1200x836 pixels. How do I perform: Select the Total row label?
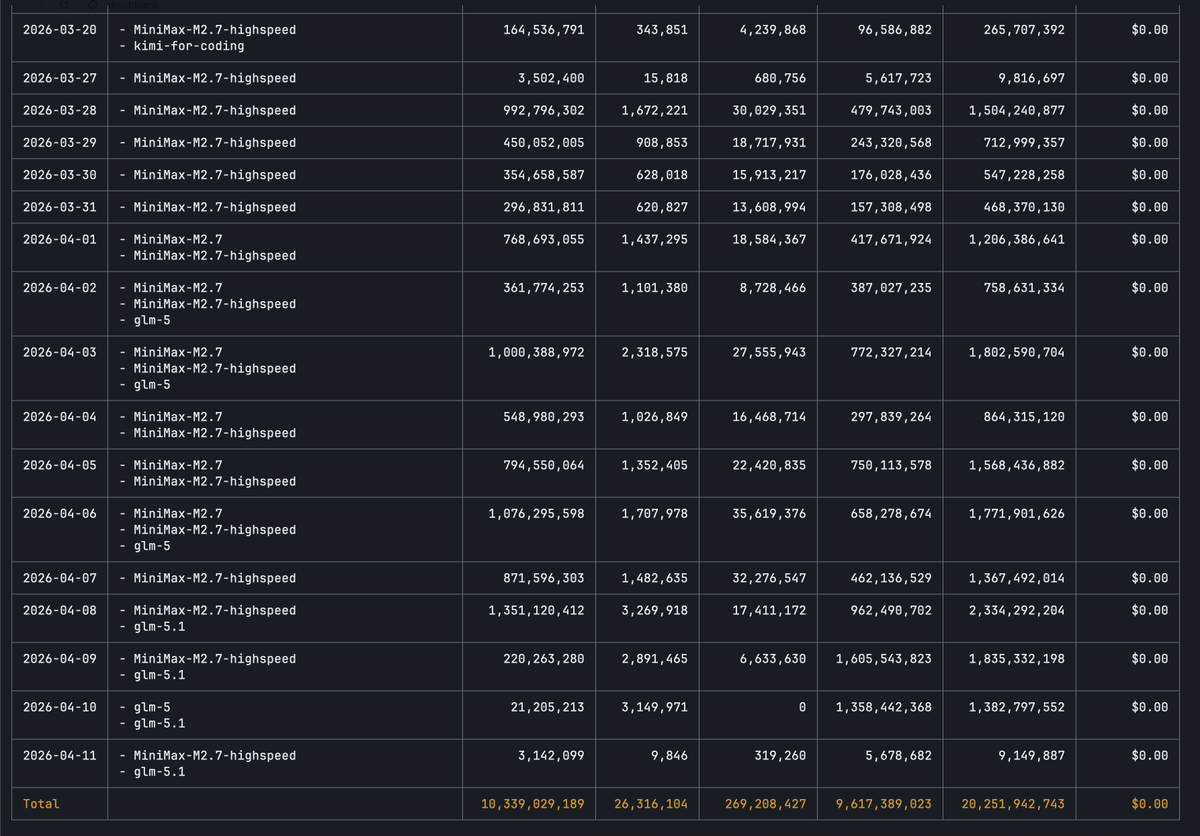point(41,804)
